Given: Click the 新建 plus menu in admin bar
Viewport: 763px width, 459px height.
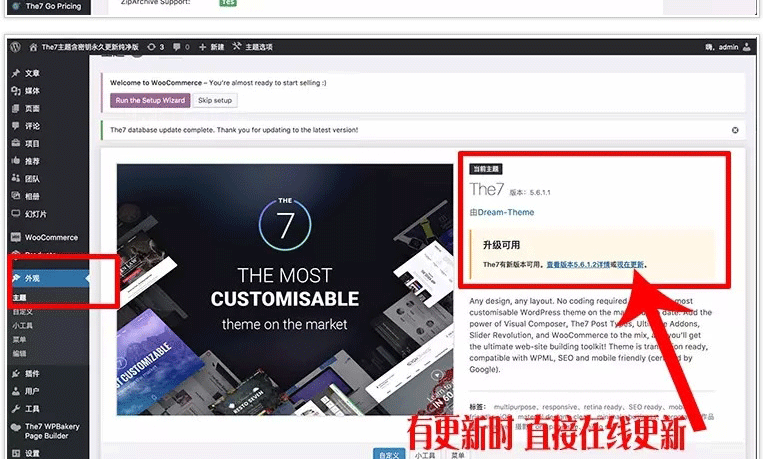Looking at the screenshot, I should click(x=212, y=47).
